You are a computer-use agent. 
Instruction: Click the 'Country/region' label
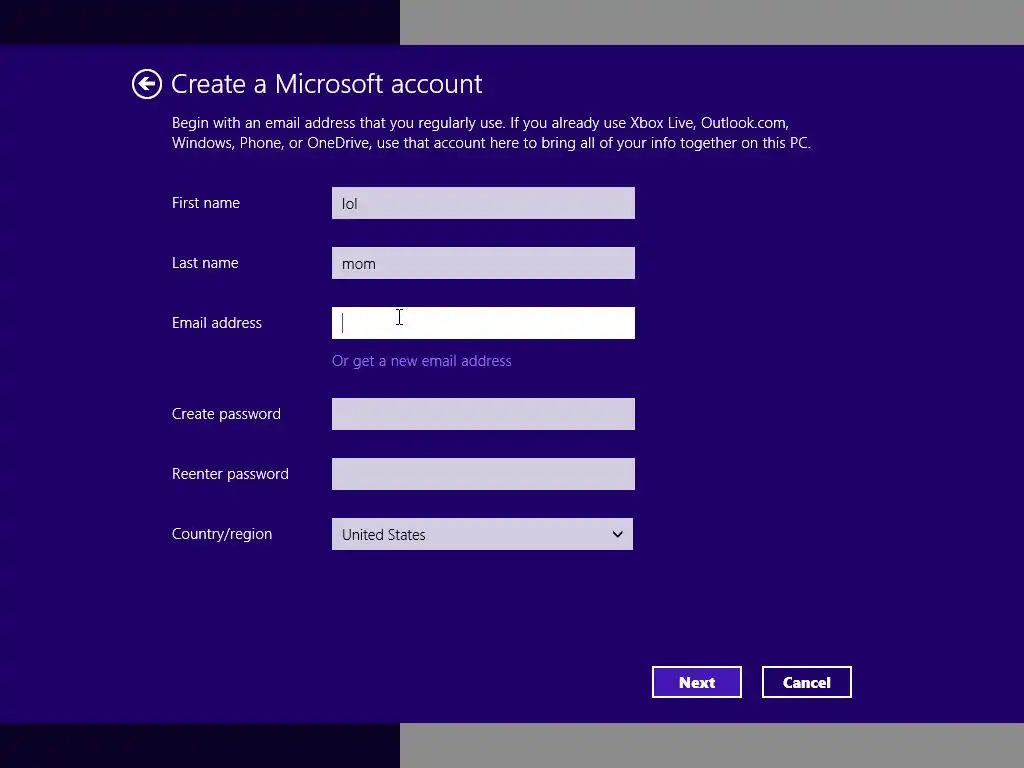pos(222,534)
